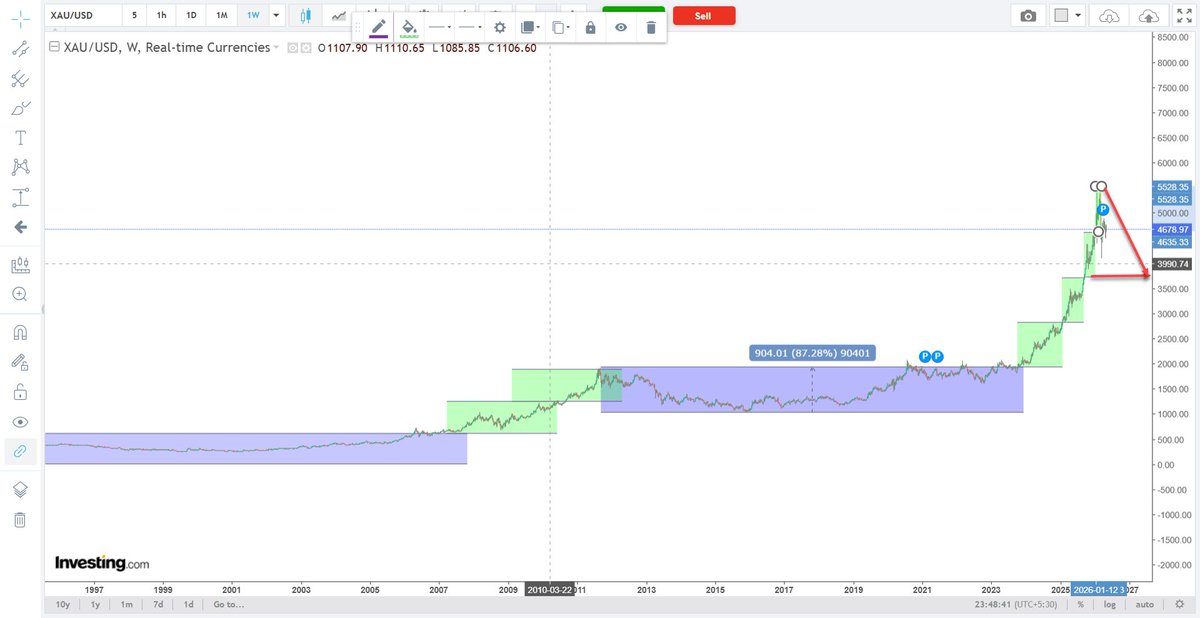
Task: Click the 2010-03-22 time axis marker
Action: click(x=549, y=589)
